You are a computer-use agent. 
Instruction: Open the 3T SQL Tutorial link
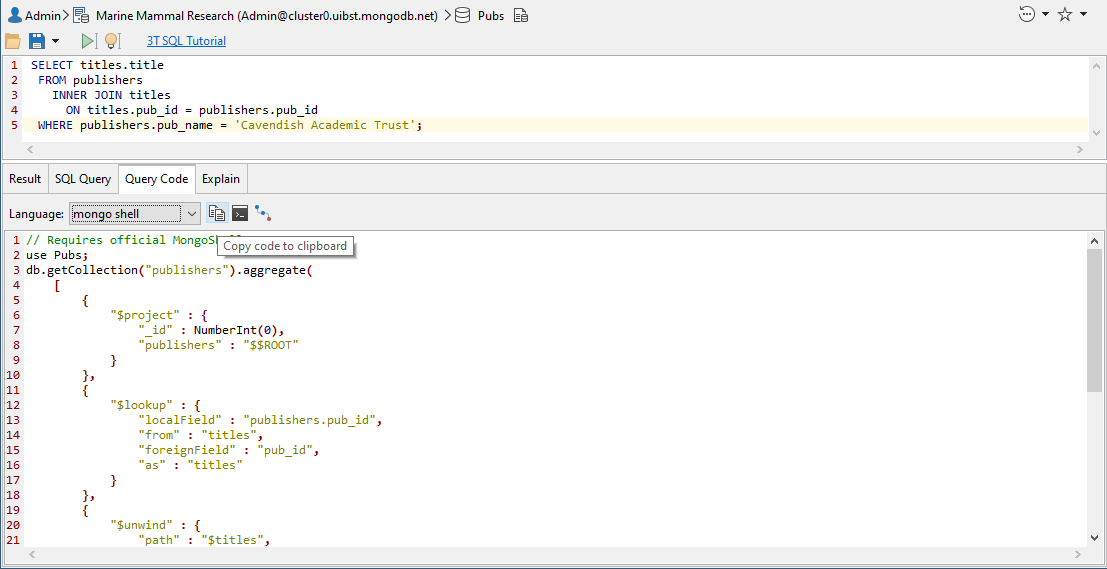point(186,41)
